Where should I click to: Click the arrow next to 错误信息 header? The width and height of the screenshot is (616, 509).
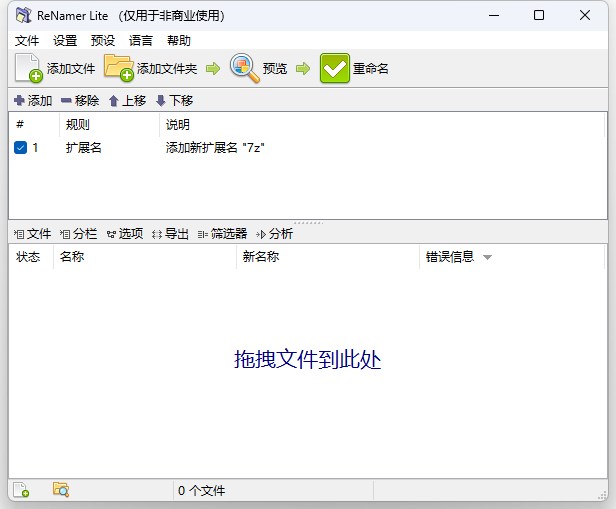tap(487, 258)
